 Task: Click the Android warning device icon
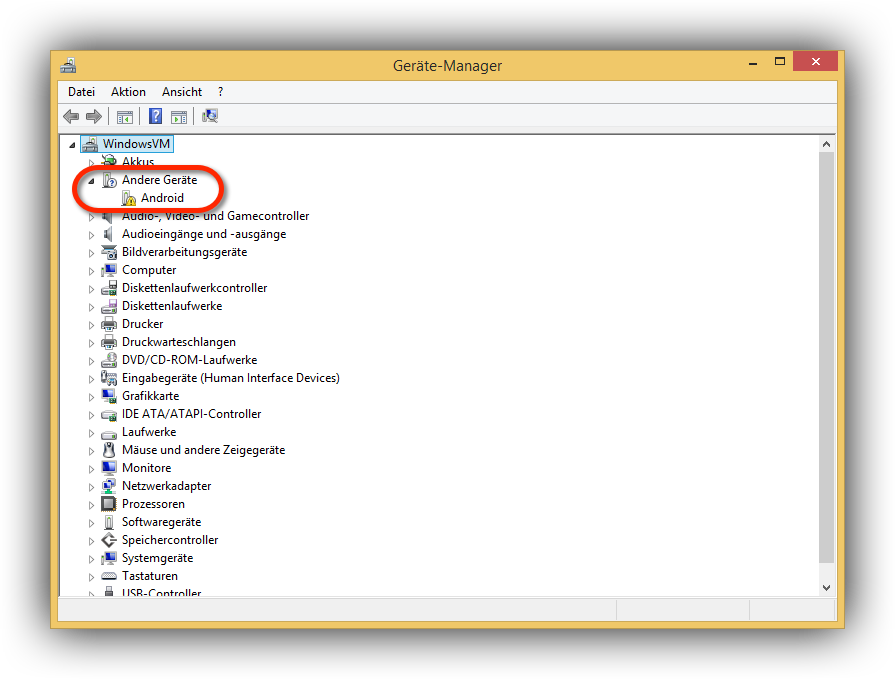pyautogui.click(x=129, y=199)
